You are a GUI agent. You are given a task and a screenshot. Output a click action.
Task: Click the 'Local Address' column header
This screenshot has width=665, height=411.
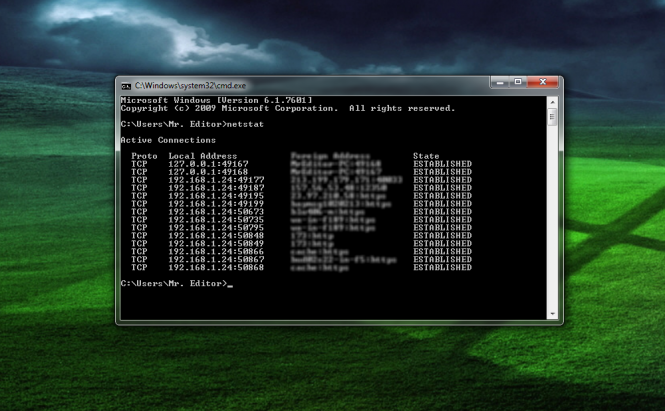point(203,156)
